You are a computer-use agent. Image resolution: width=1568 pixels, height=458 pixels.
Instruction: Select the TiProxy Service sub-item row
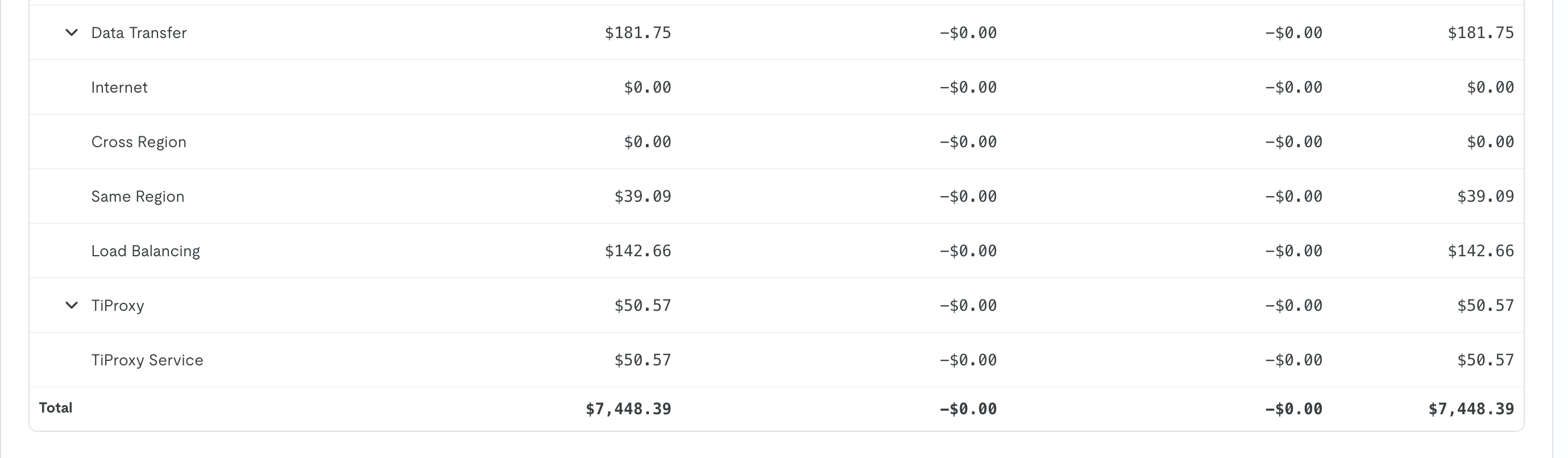(147, 360)
